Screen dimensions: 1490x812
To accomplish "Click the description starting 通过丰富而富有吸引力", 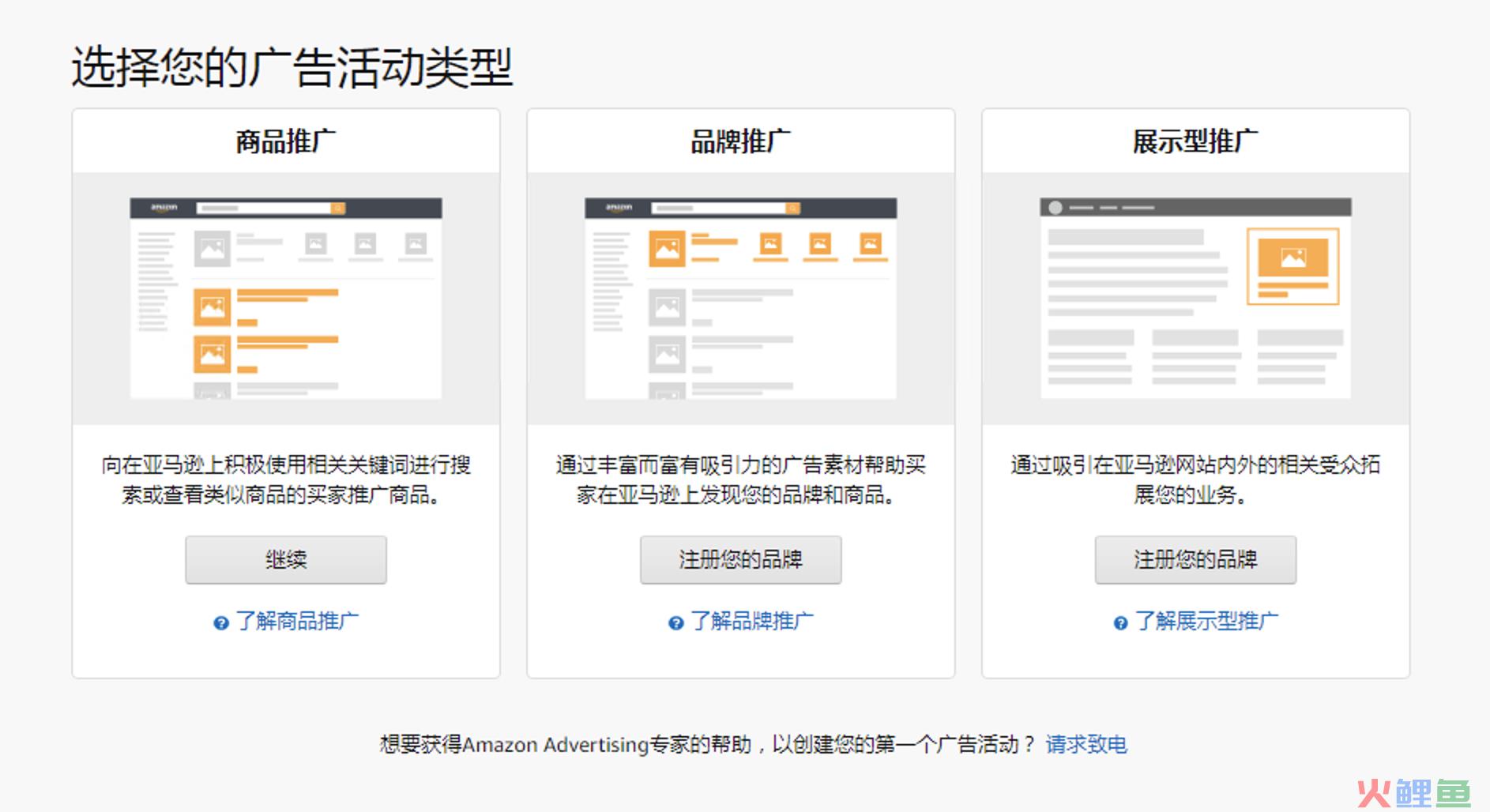I will coord(740,479).
